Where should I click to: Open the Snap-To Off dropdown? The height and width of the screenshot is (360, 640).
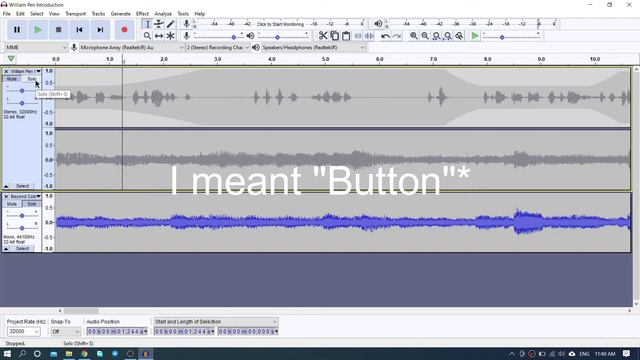65,331
